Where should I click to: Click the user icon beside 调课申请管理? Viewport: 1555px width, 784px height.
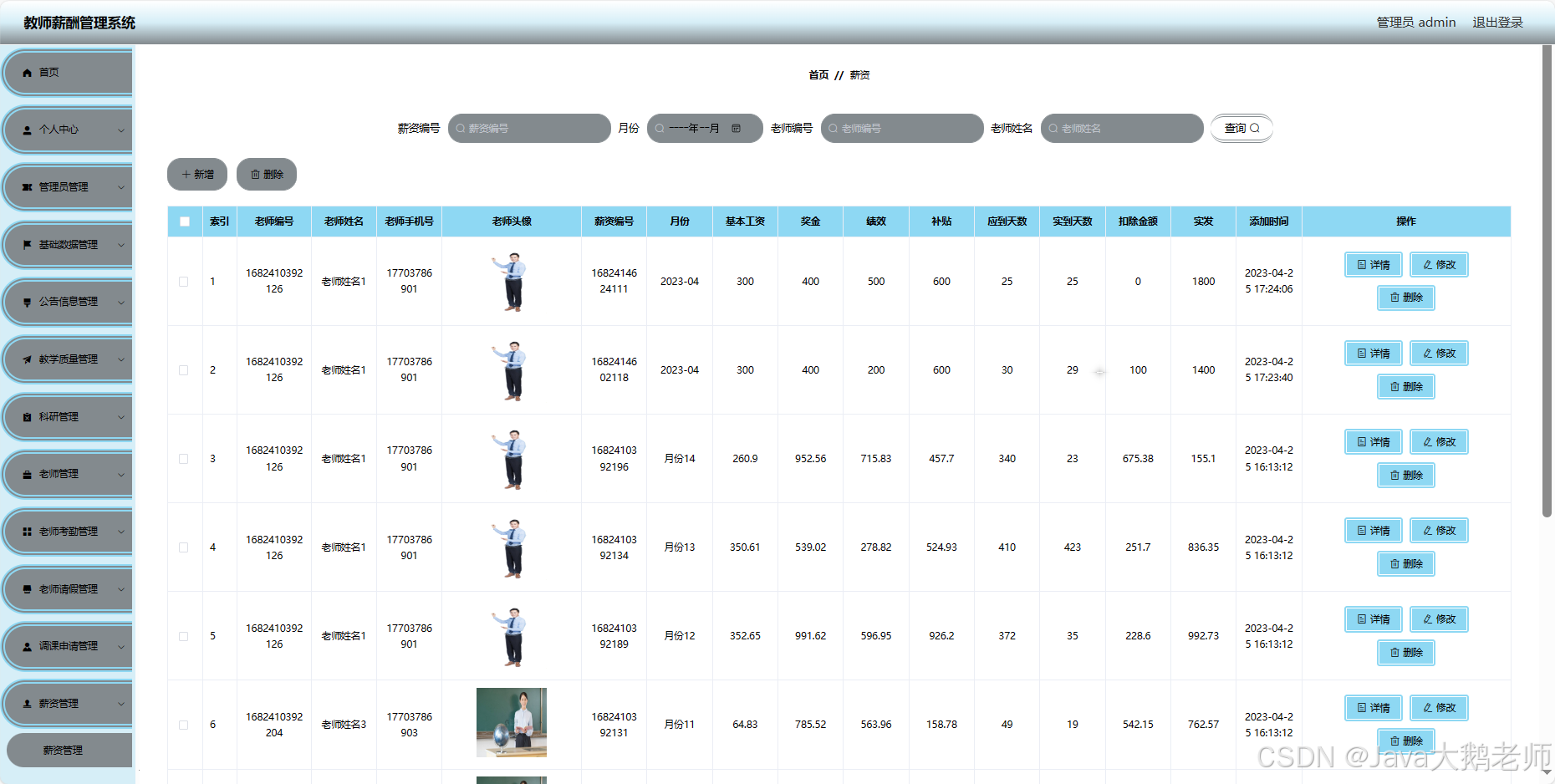coord(27,646)
